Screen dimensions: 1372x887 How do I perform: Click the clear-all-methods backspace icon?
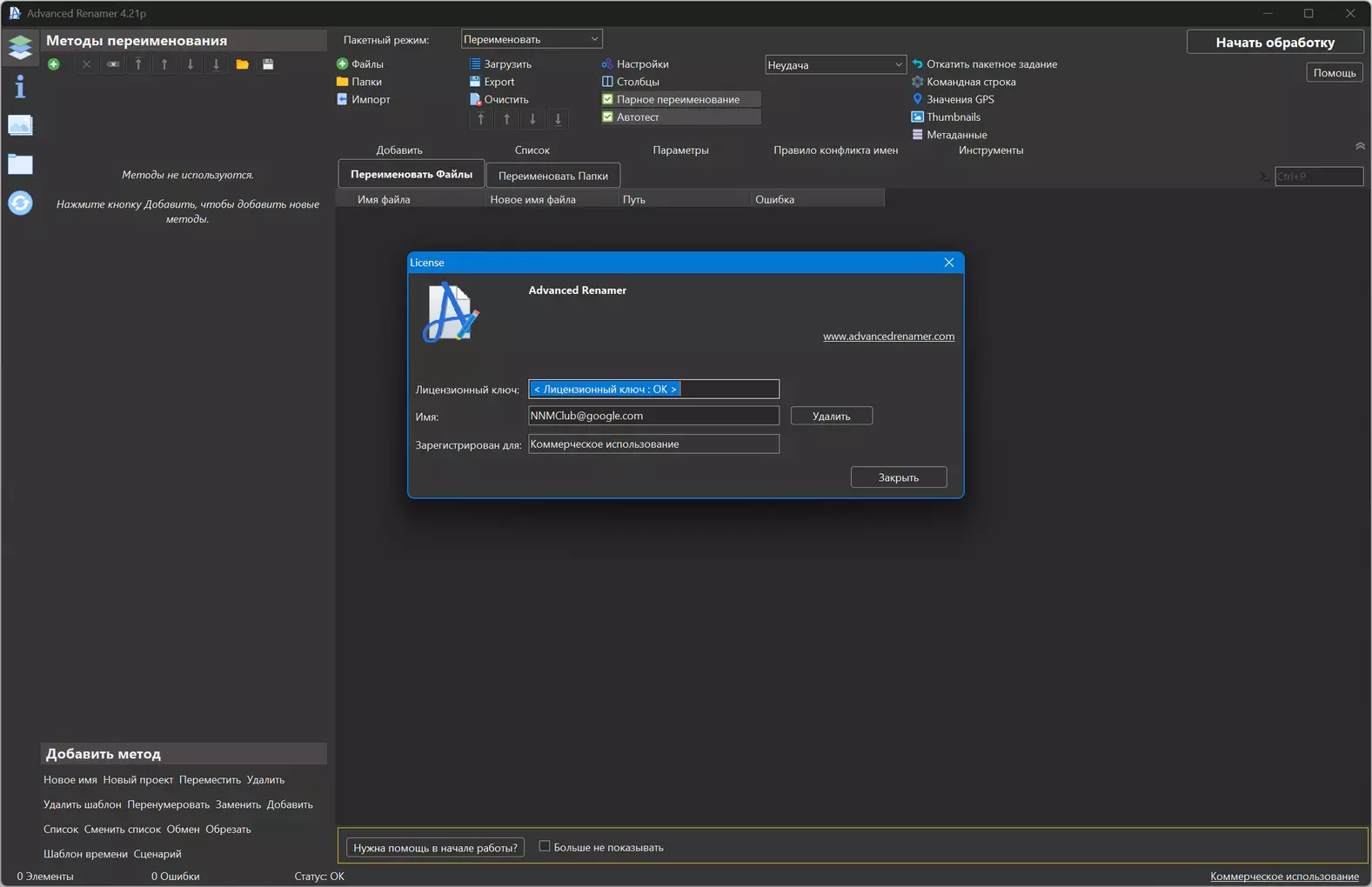coord(113,64)
